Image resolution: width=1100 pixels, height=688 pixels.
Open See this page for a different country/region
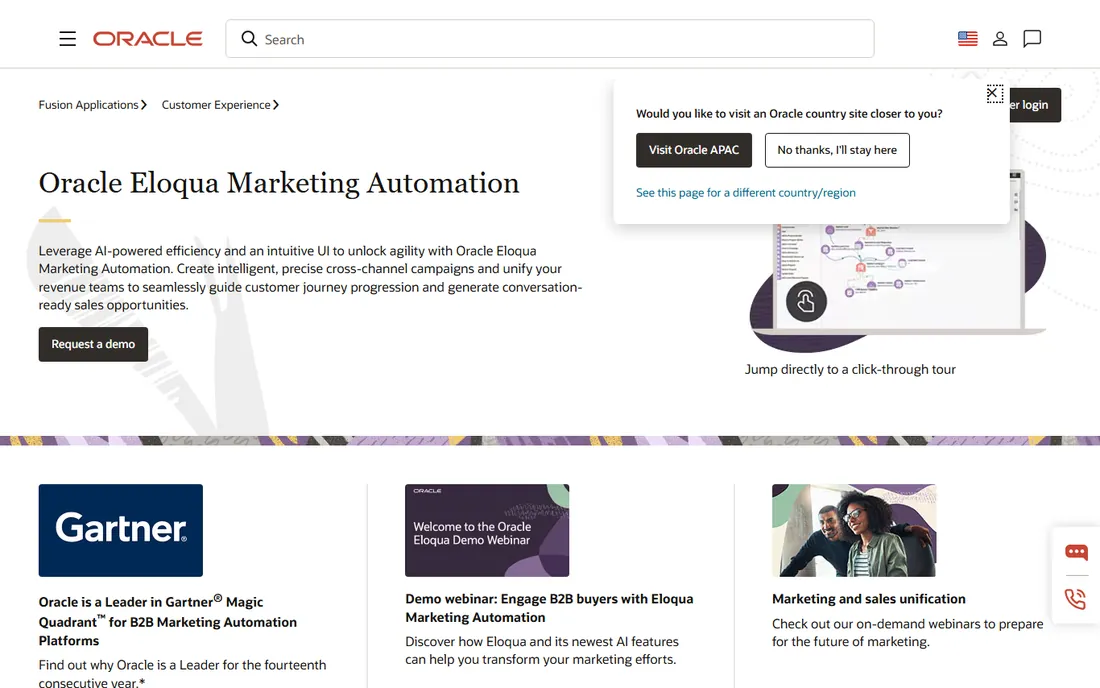(746, 193)
